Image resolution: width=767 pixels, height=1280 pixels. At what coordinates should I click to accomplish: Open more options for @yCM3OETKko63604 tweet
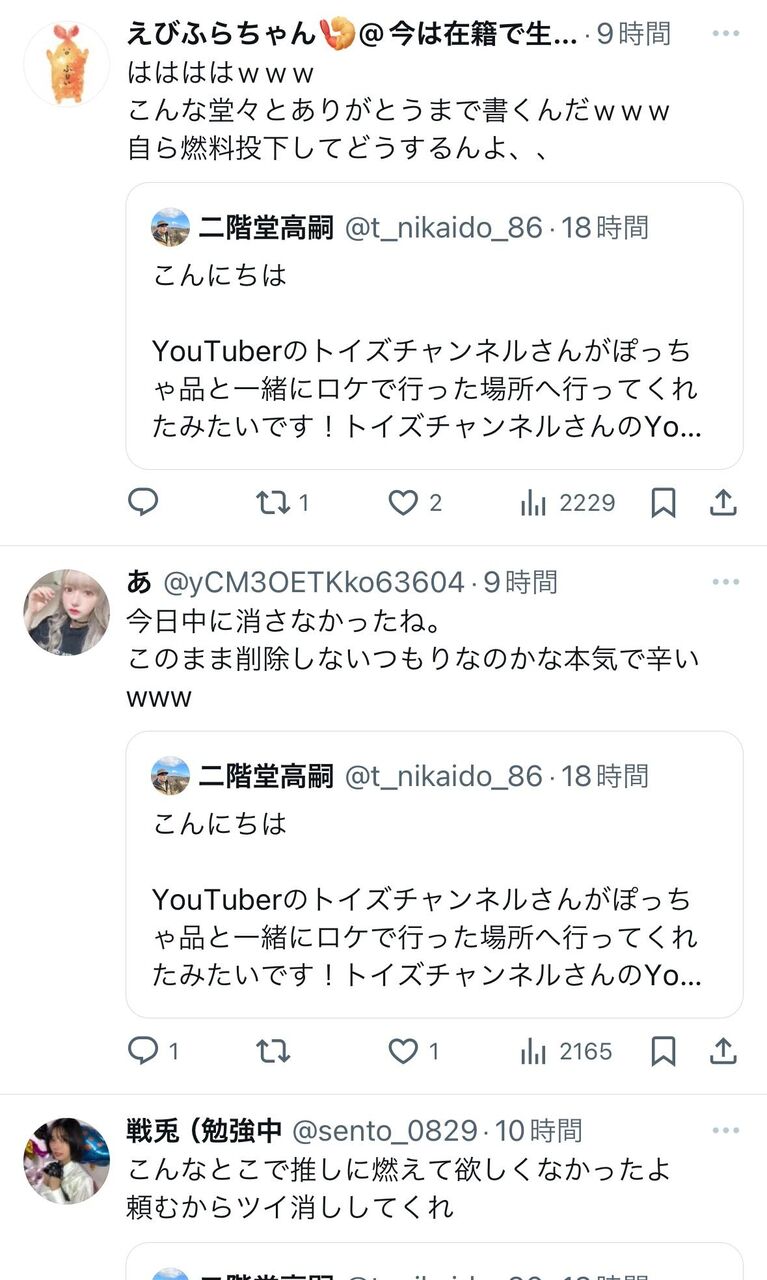(726, 582)
